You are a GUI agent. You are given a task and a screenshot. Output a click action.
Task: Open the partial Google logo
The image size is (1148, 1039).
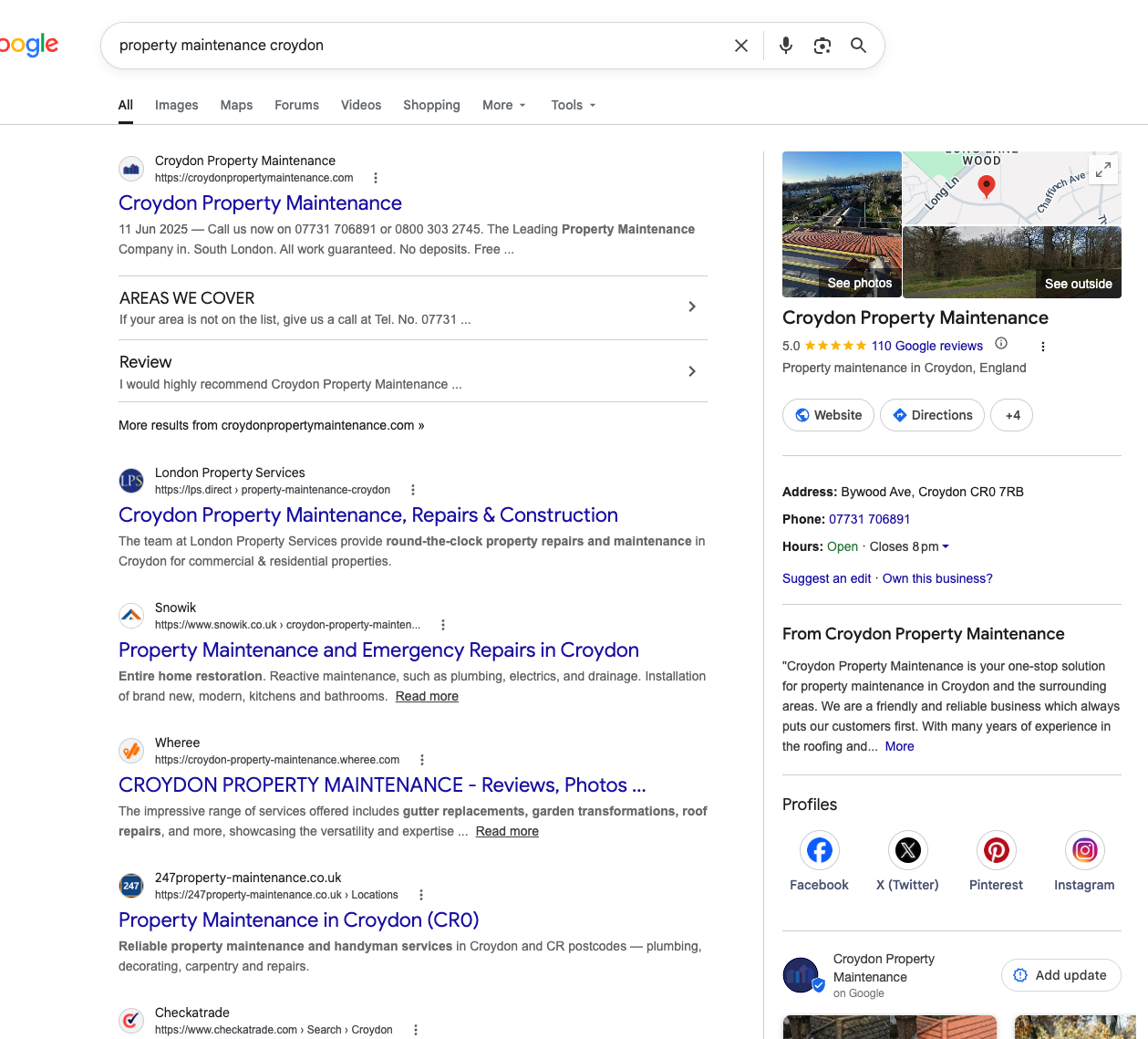pos(29,45)
